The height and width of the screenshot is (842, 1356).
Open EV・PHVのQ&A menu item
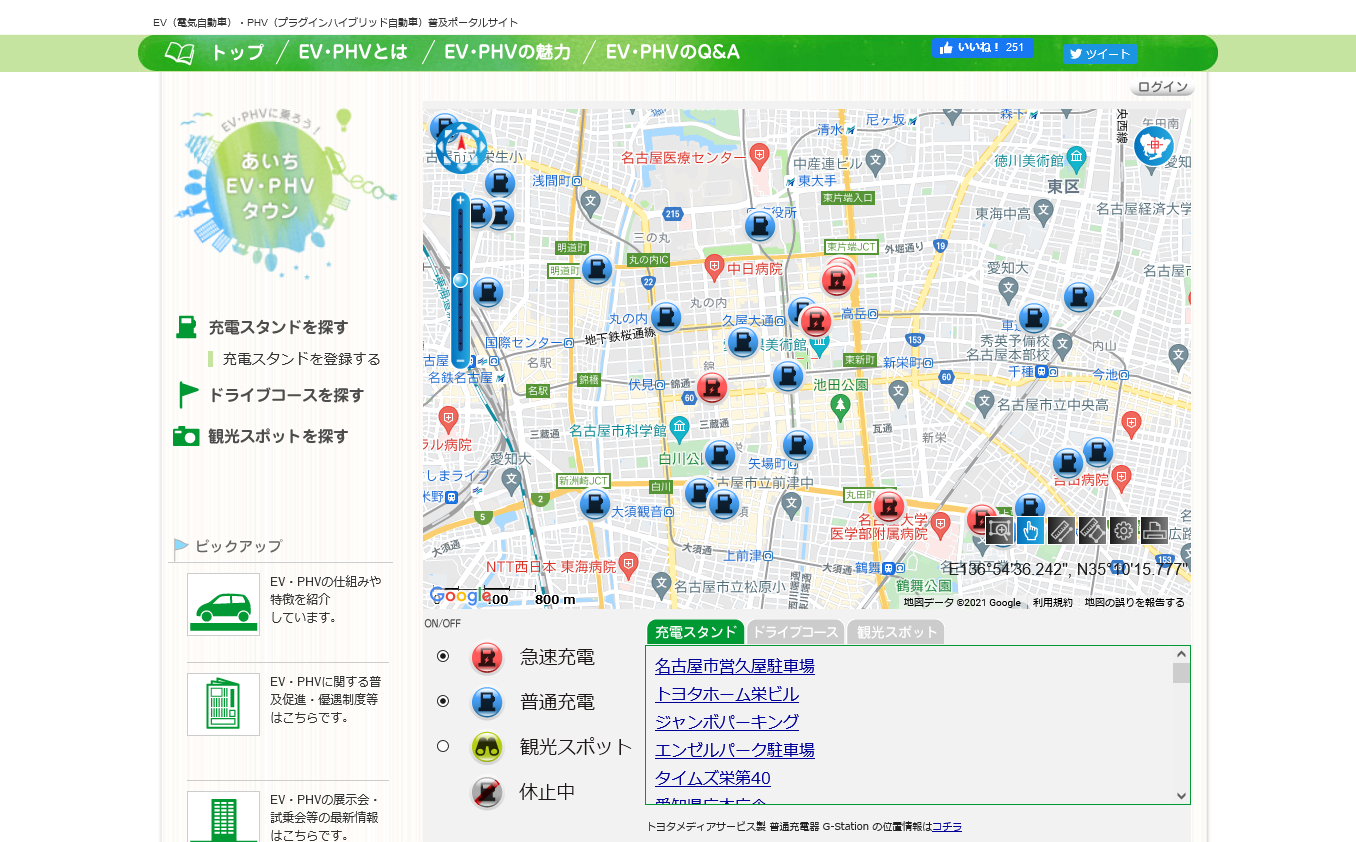(672, 53)
